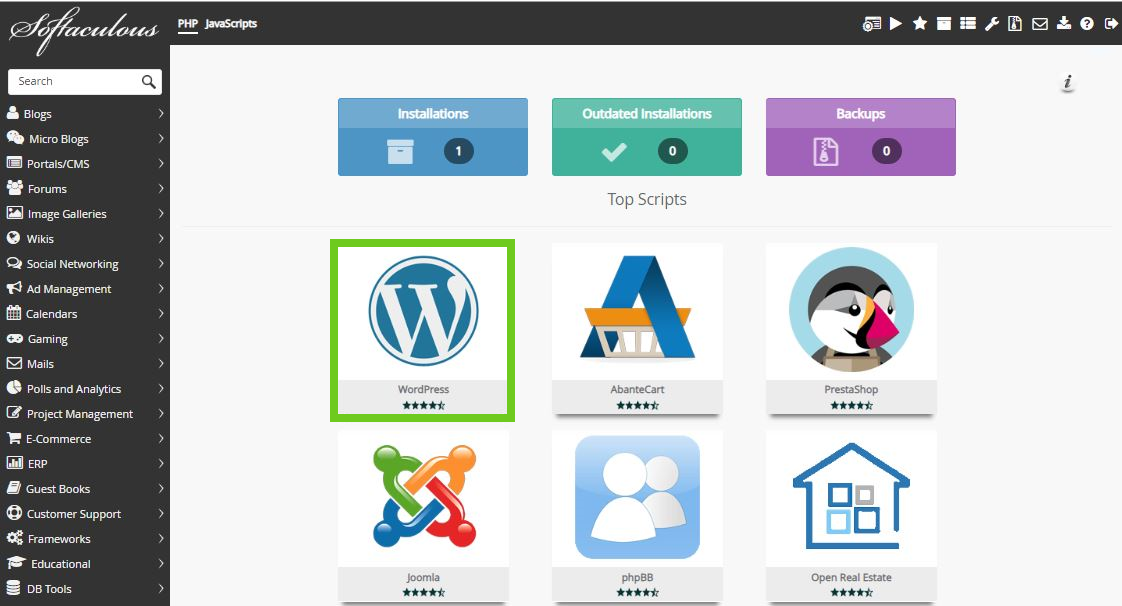
Task: Open the purple Backups box
Action: pyautogui.click(x=860, y=137)
